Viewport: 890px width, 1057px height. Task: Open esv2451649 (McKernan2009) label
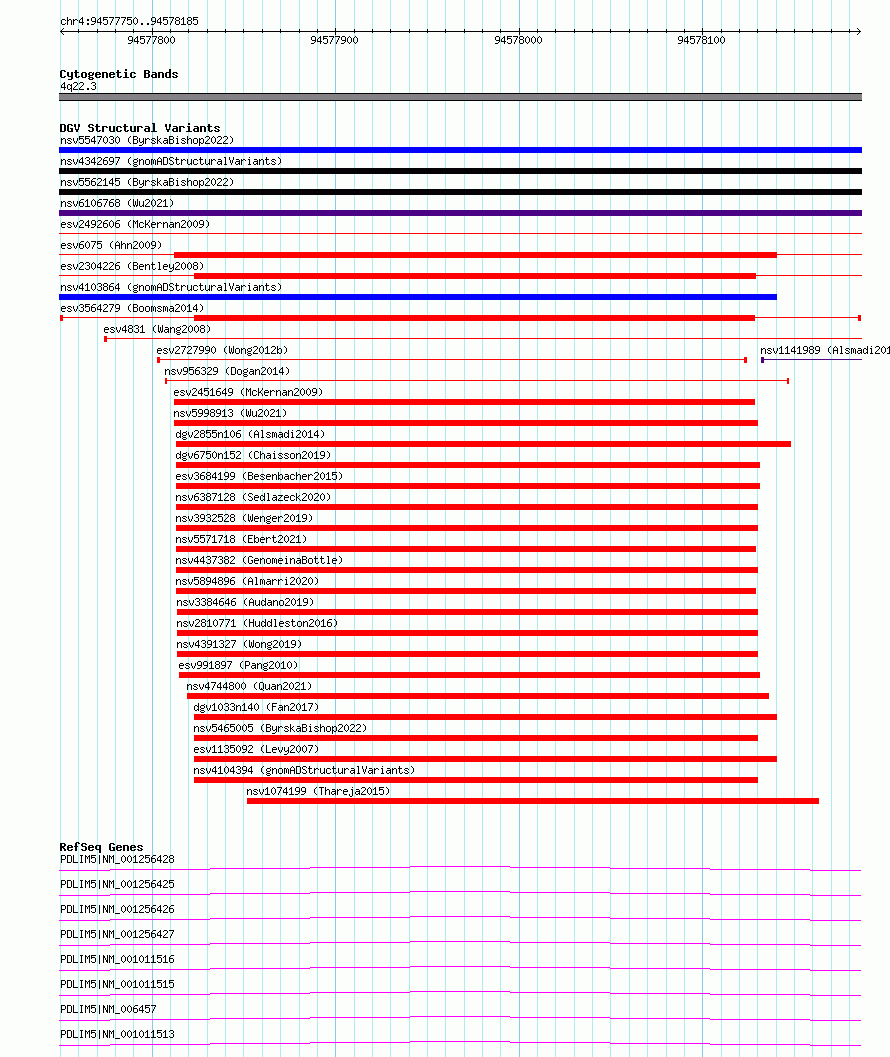coord(248,392)
